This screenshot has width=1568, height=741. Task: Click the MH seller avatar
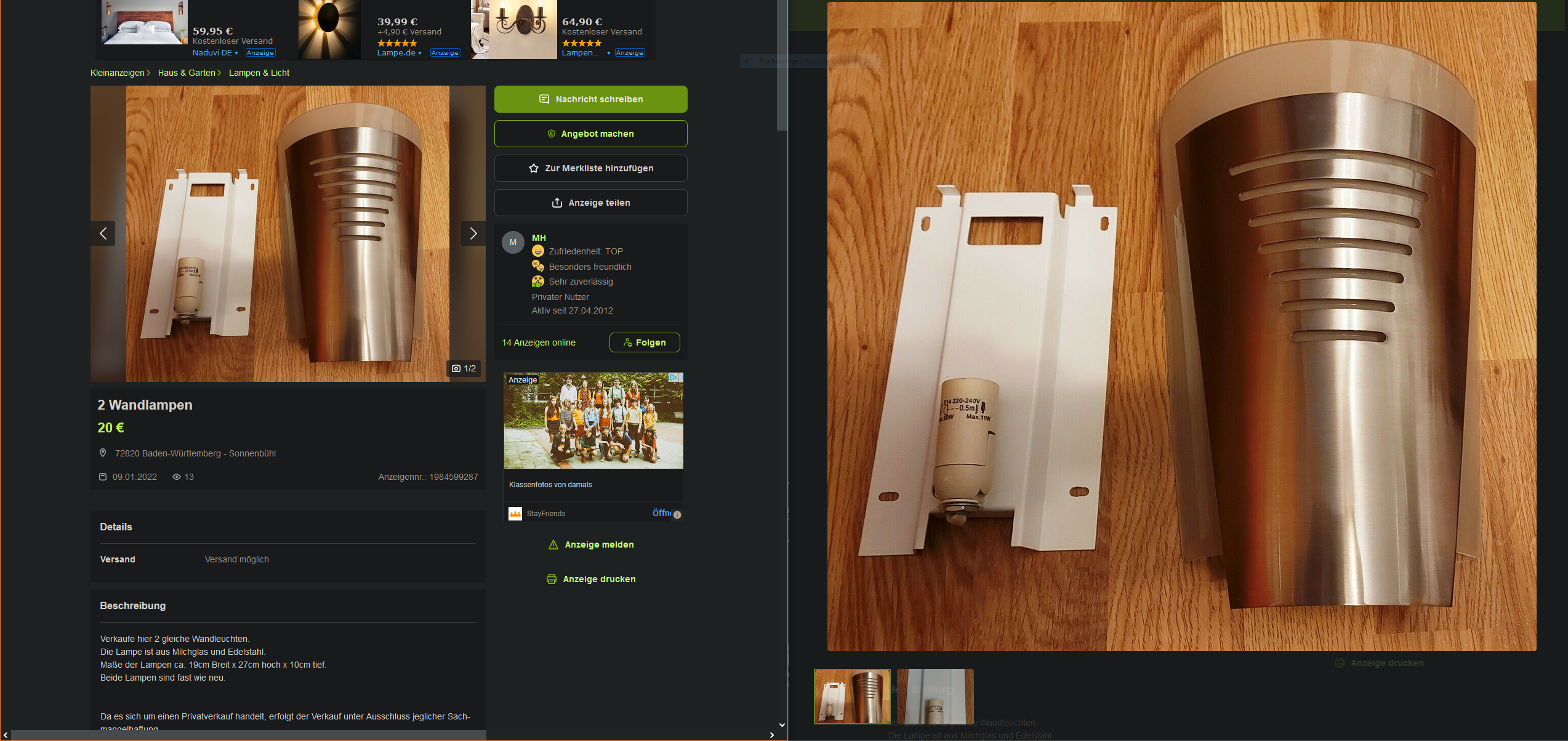click(x=513, y=242)
